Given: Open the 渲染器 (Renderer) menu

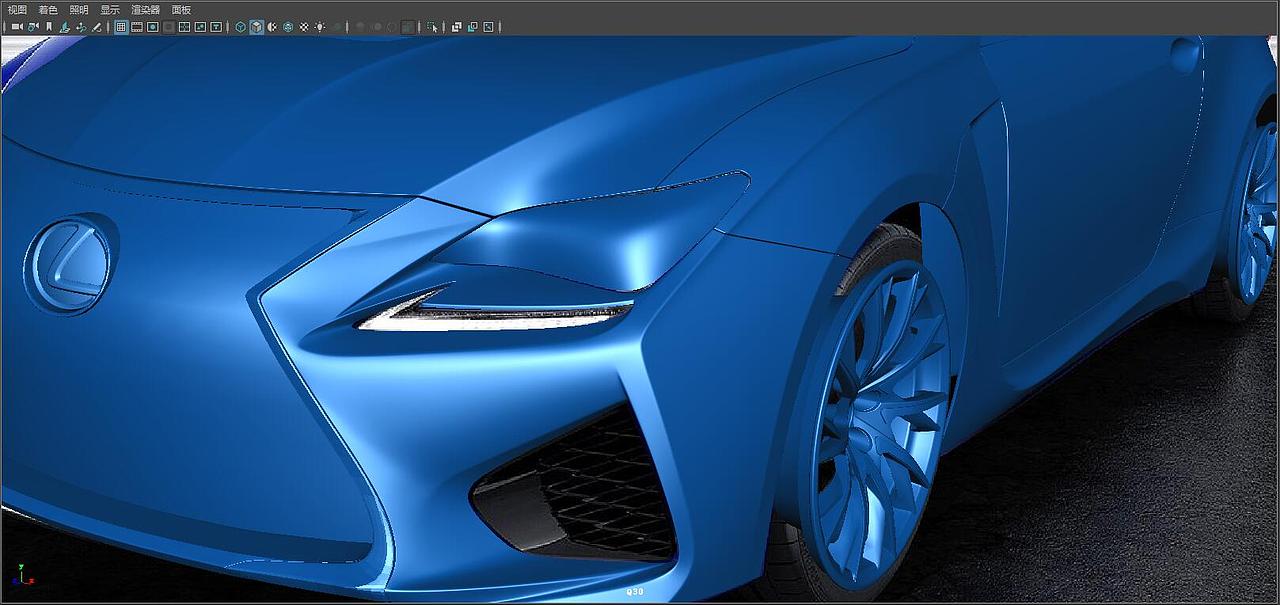Looking at the screenshot, I should 145,9.
